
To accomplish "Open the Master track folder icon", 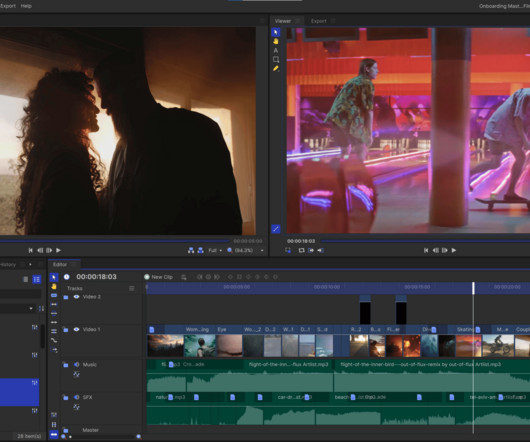I will point(66,430).
